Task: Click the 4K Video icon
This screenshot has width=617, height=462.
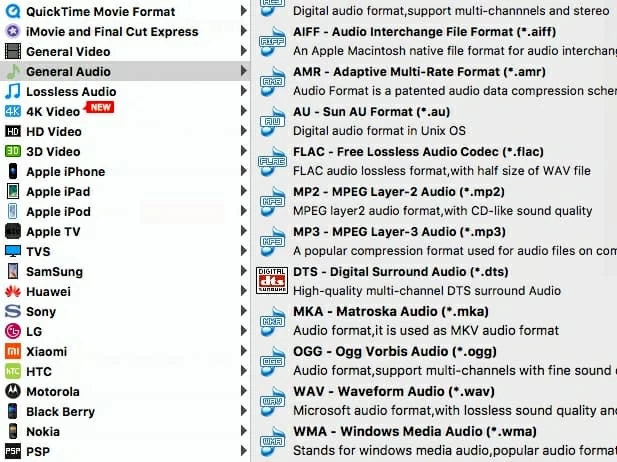Action: pos(13,112)
